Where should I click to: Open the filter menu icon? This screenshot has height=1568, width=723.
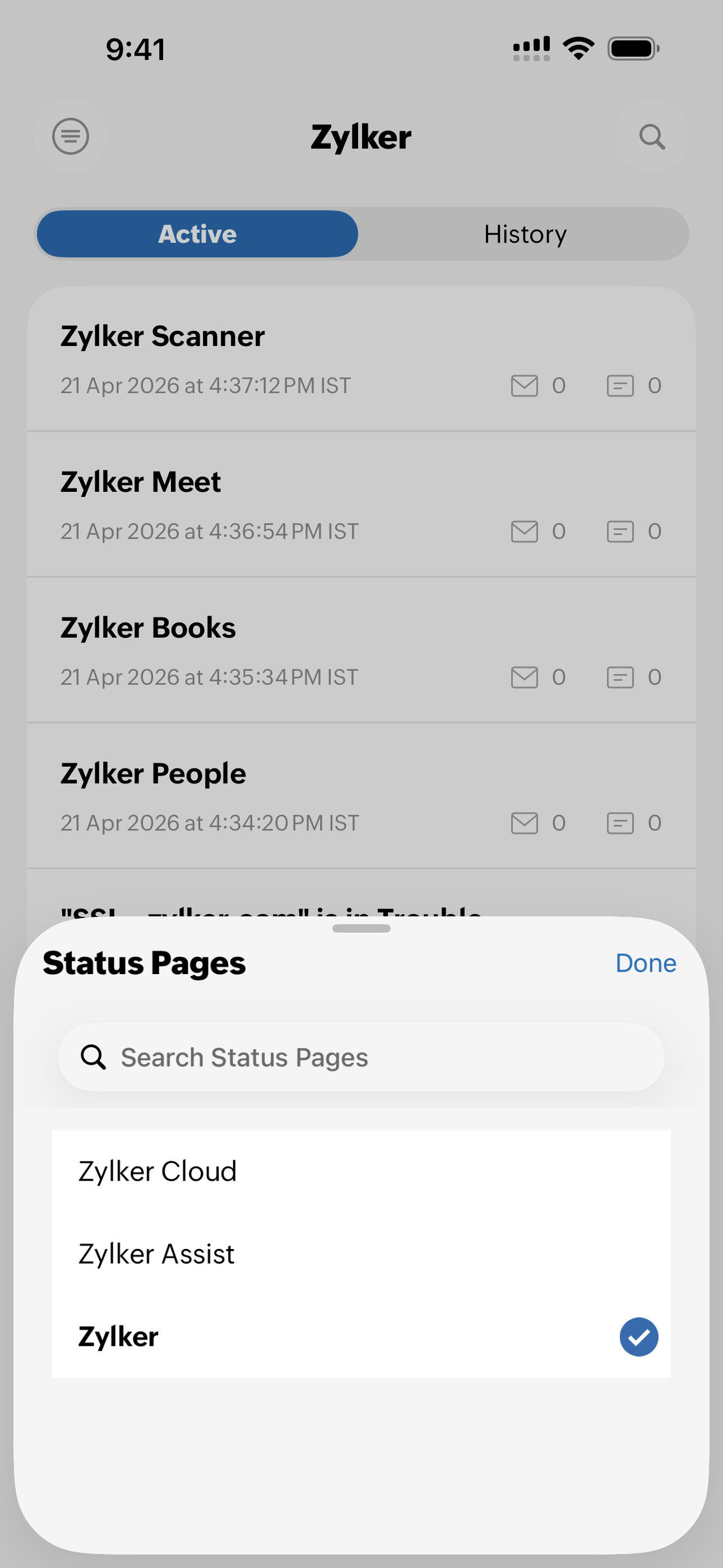[71, 136]
